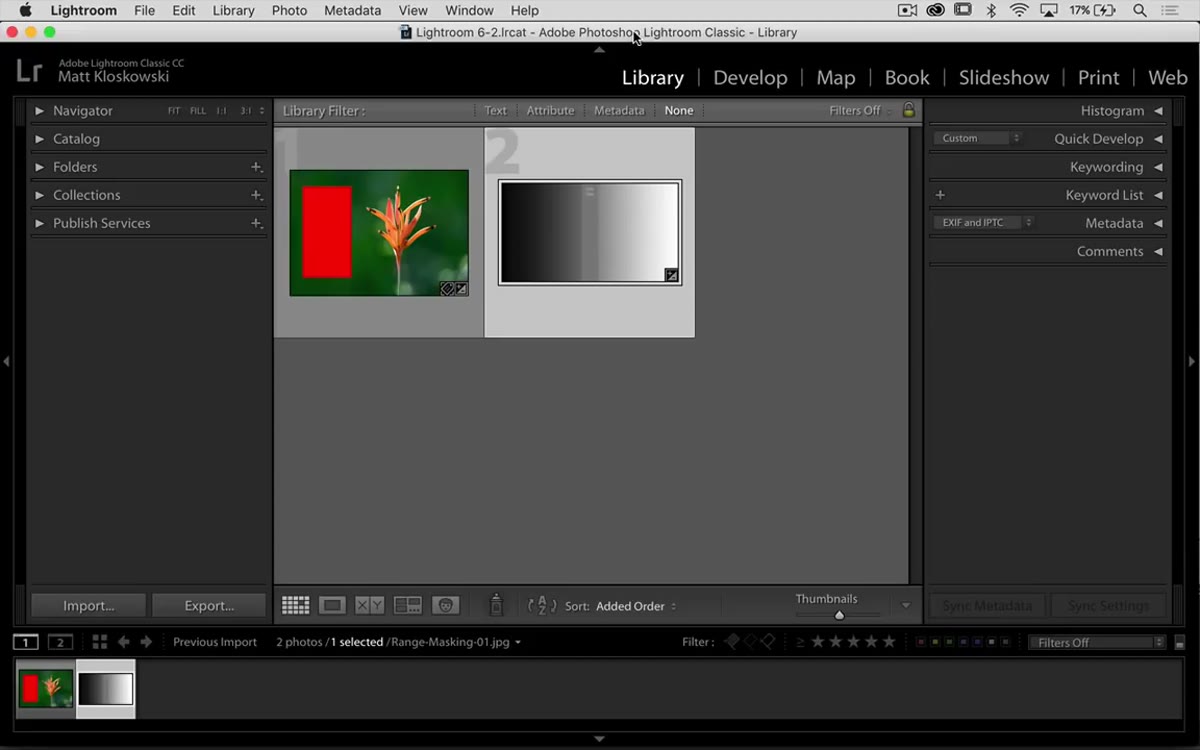Select the flower photo in grid
Viewport: 1200px width, 750px height.
[x=379, y=233]
